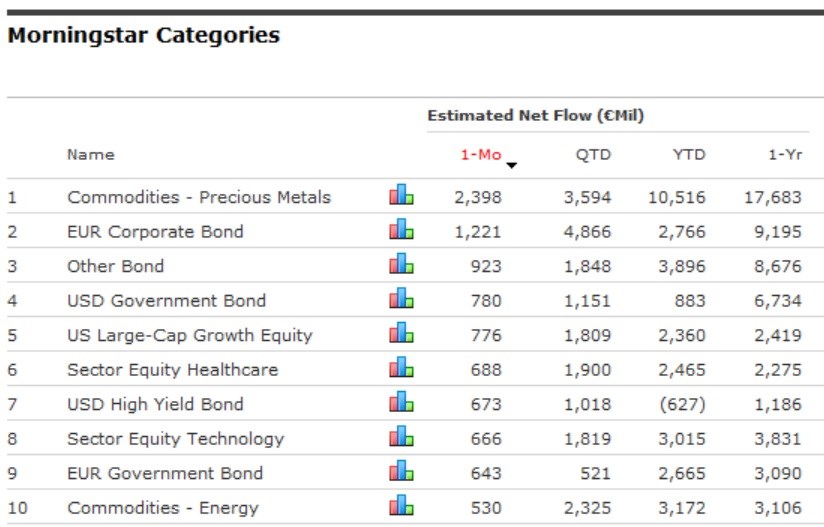Sort by the 1-Yr column header
Image resolution: width=824 pixels, height=527 pixels.
pyautogui.click(x=785, y=155)
